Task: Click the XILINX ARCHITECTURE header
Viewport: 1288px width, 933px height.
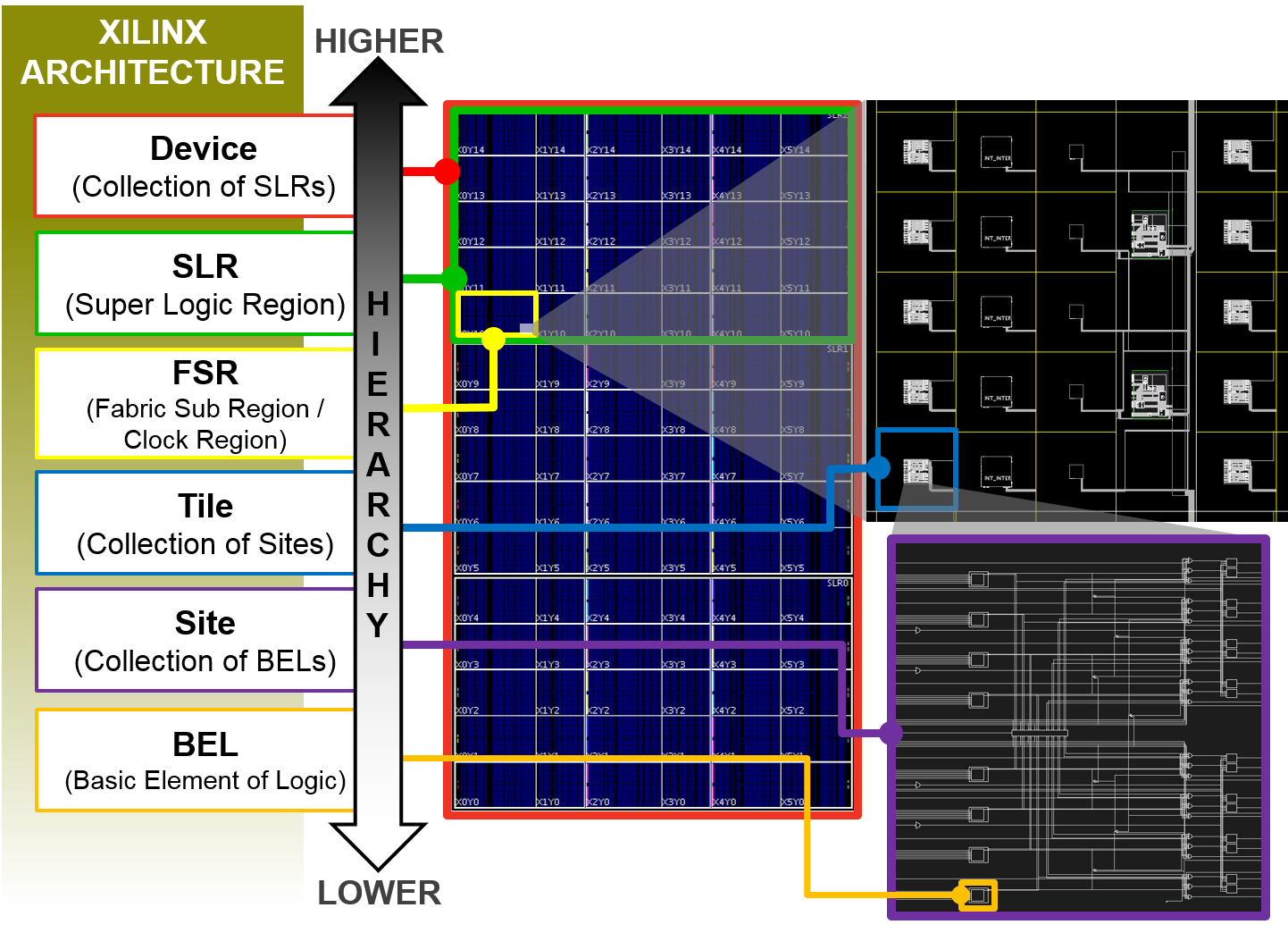Action: [150, 51]
